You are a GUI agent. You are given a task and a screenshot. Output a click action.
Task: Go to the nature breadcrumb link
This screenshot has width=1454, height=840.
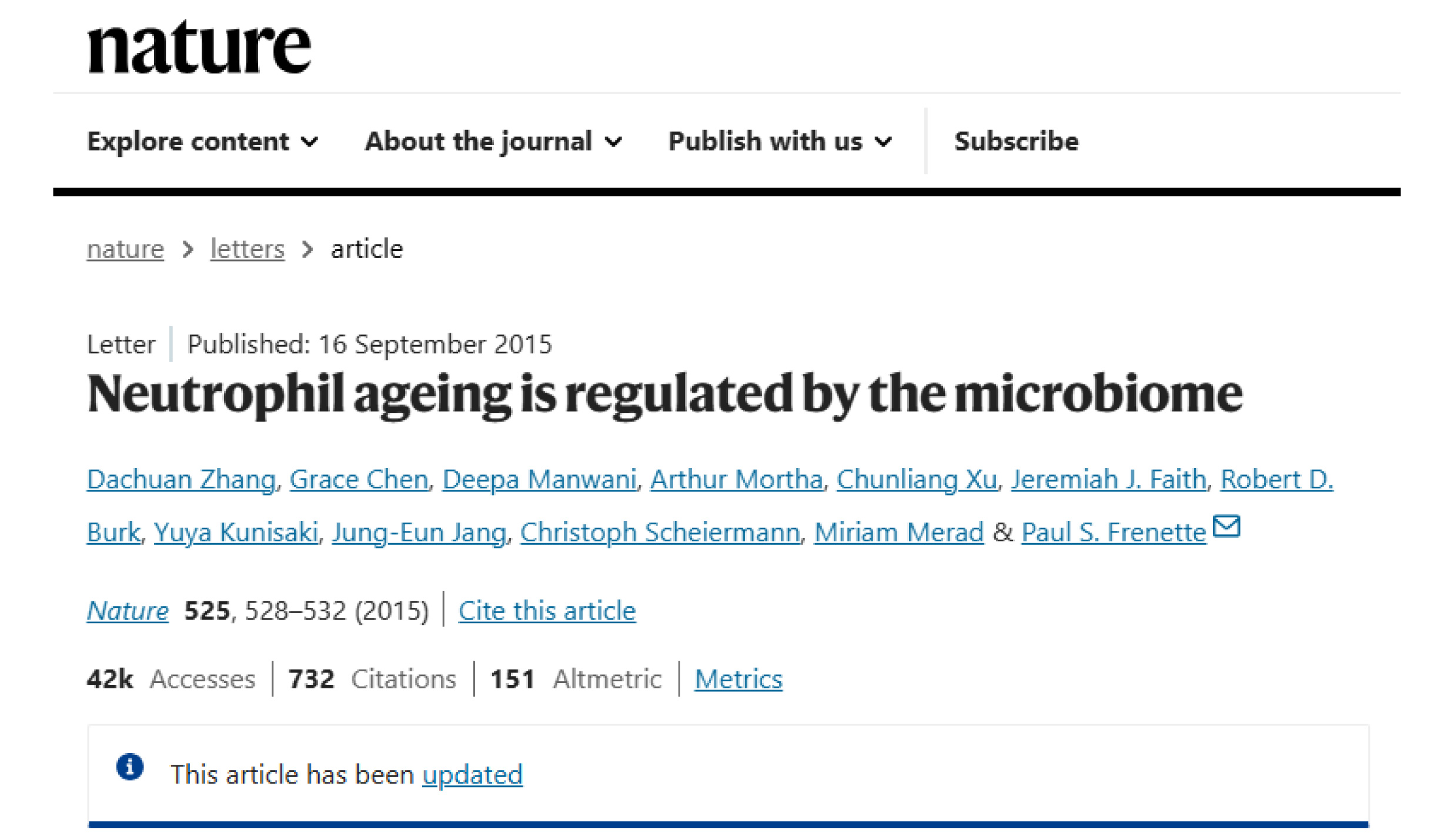[125, 249]
